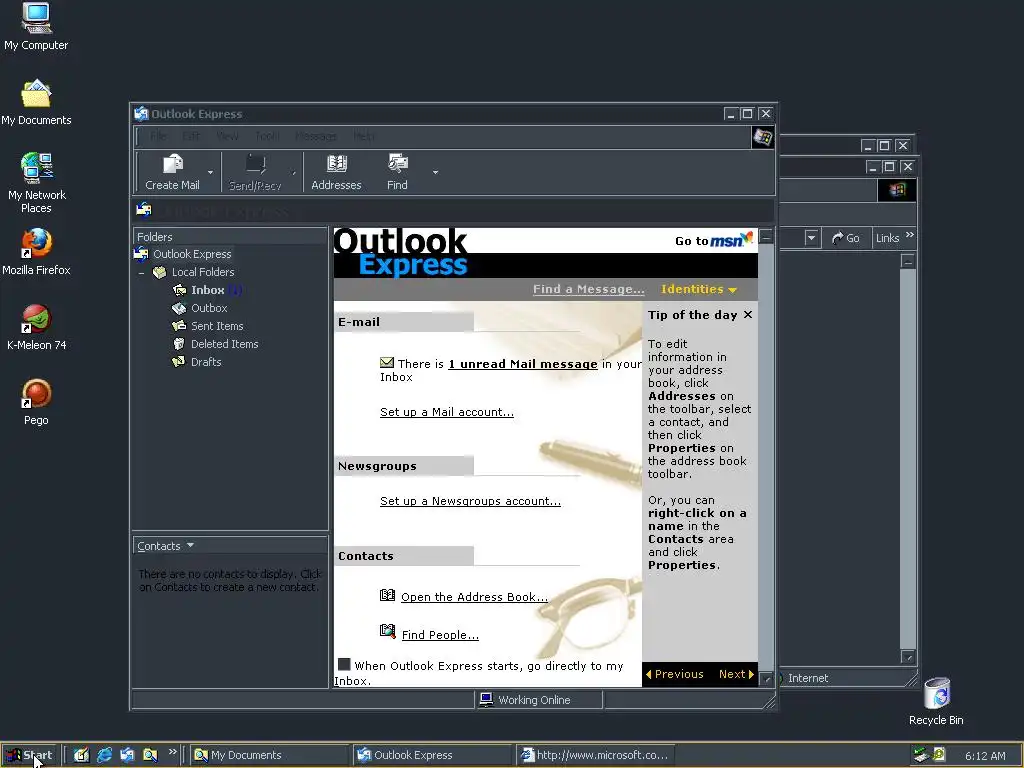Open the View menu
The image size is (1024, 768).
click(227, 136)
